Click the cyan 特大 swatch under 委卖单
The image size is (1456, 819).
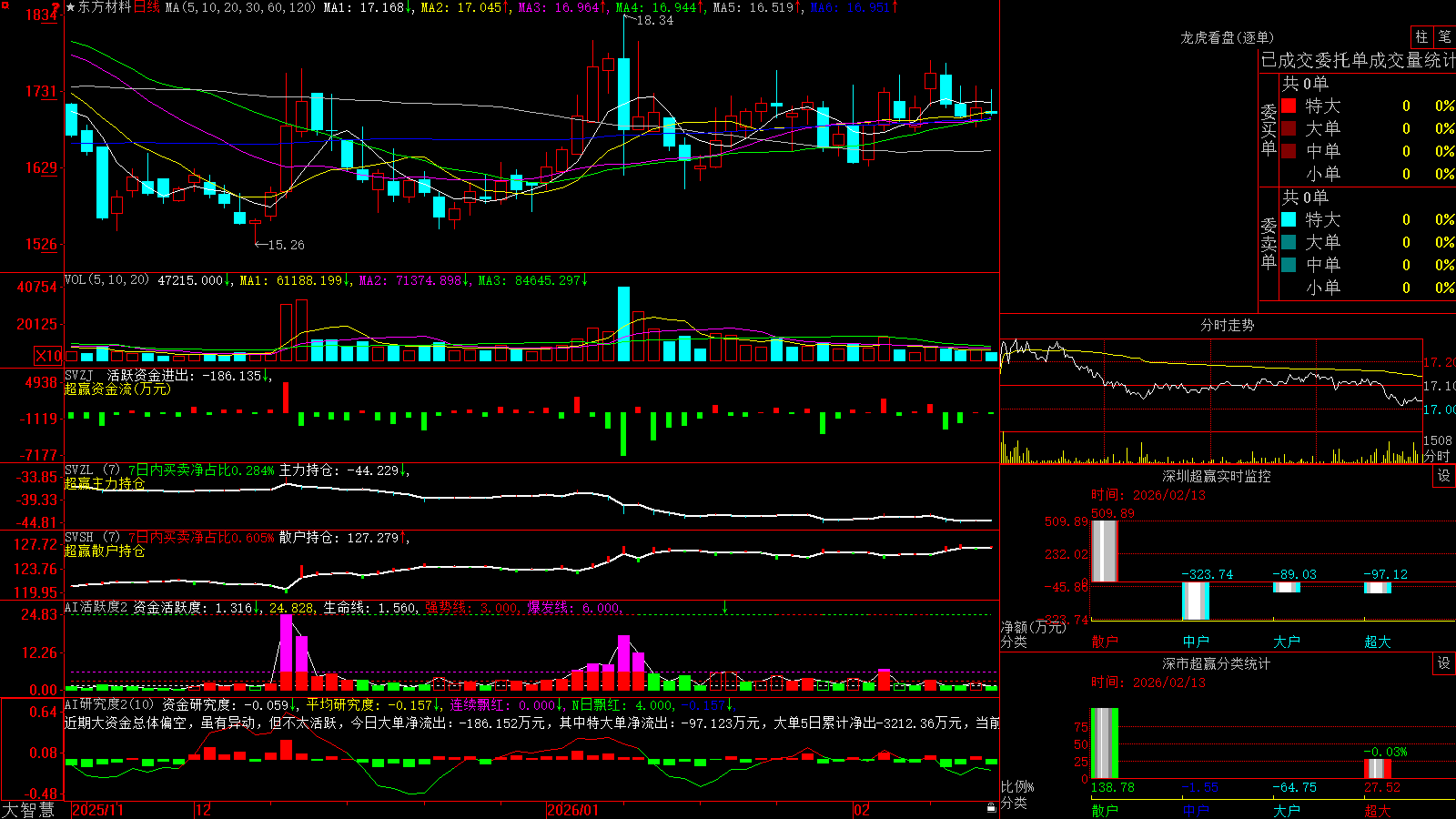1289,219
